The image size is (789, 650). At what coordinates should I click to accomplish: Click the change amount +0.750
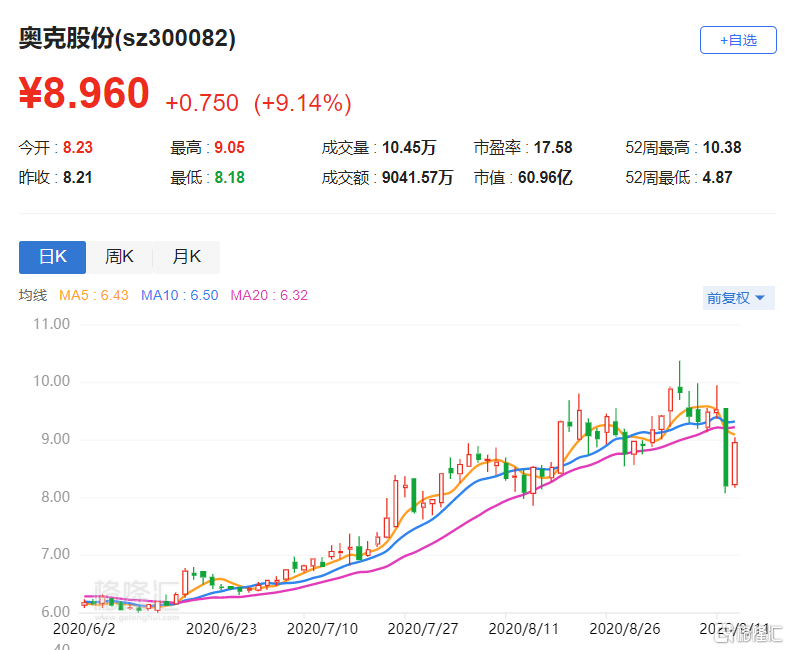point(202,103)
